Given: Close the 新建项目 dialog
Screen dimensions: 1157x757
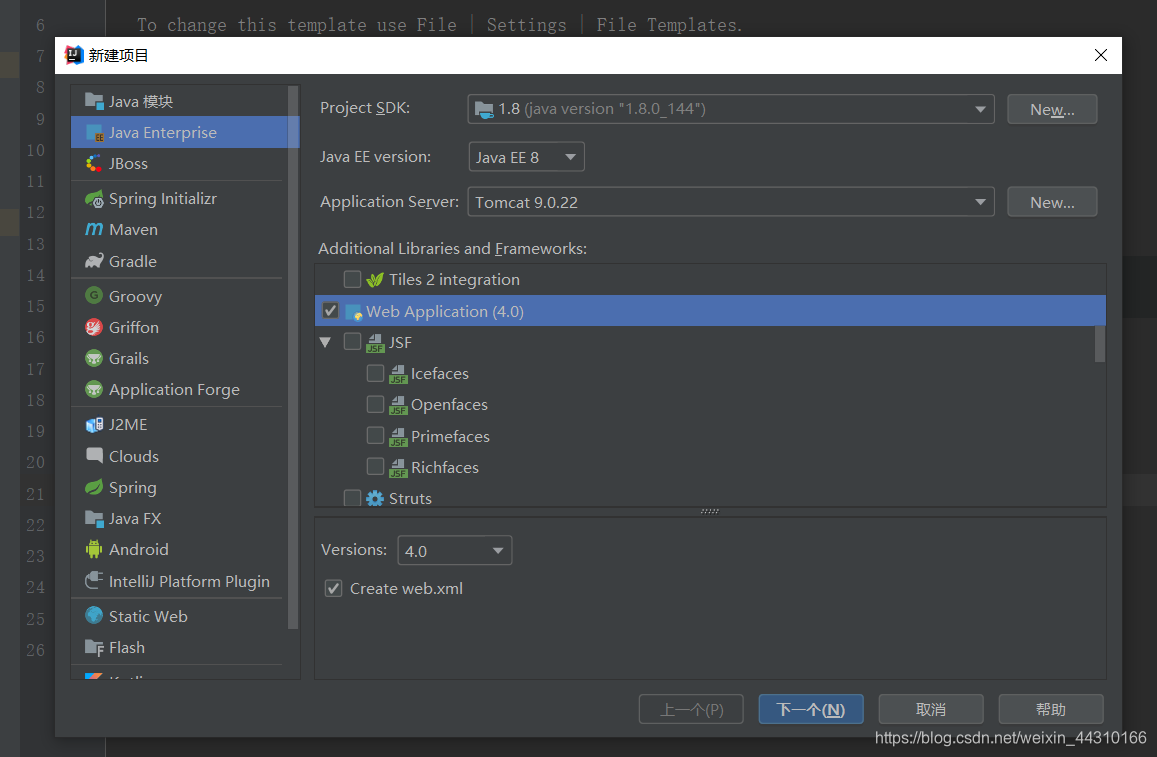Looking at the screenshot, I should click(x=1100, y=55).
